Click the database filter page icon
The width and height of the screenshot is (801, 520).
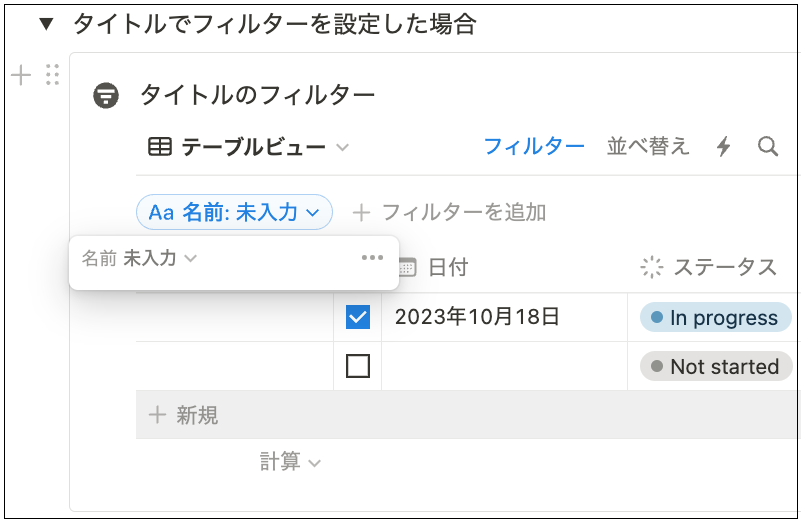[x=106, y=95]
